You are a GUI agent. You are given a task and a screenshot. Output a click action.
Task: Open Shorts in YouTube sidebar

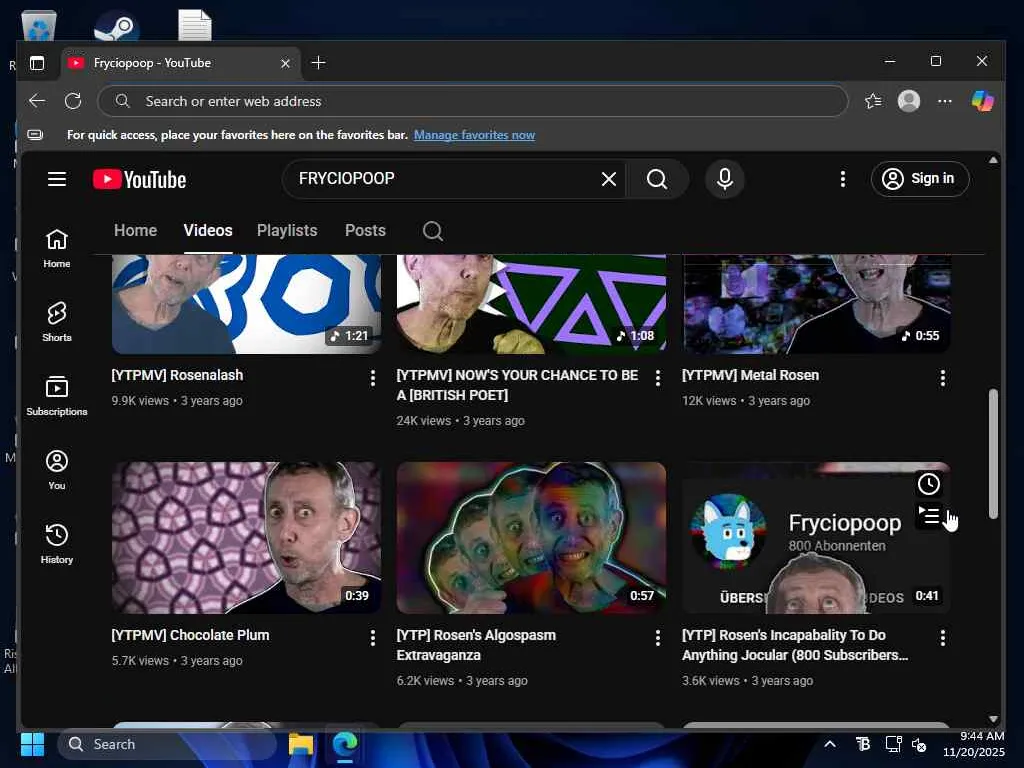pos(57,322)
